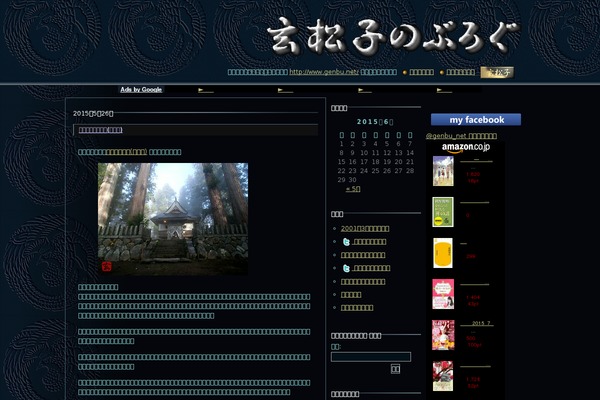
Task: Click the post date beginning with 2015
Action: click(x=93, y=113)
